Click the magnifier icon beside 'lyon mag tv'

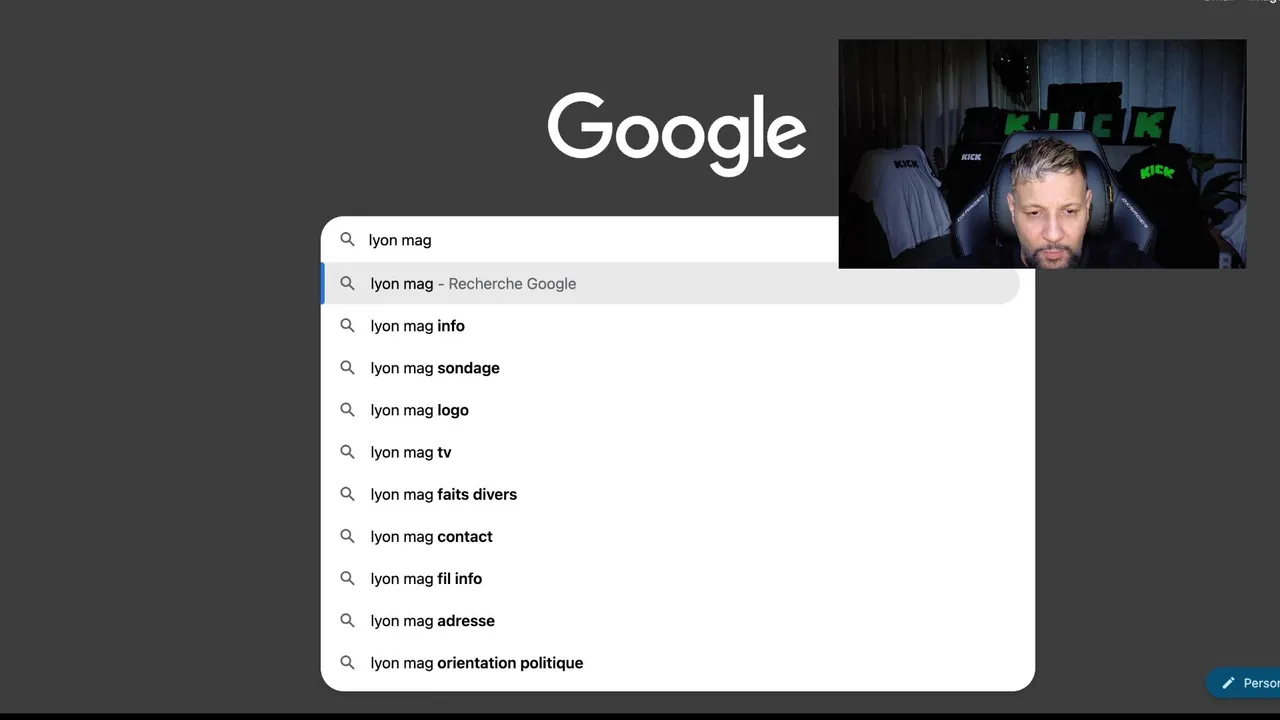(347, 452)
